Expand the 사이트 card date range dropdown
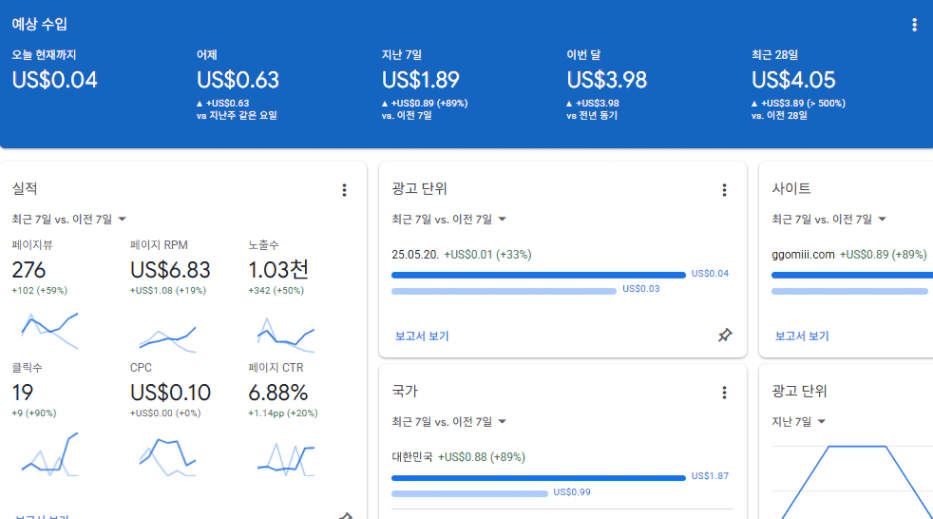This screenshot has height=519, width=933. pyautogui.click(x=829, y=219)
